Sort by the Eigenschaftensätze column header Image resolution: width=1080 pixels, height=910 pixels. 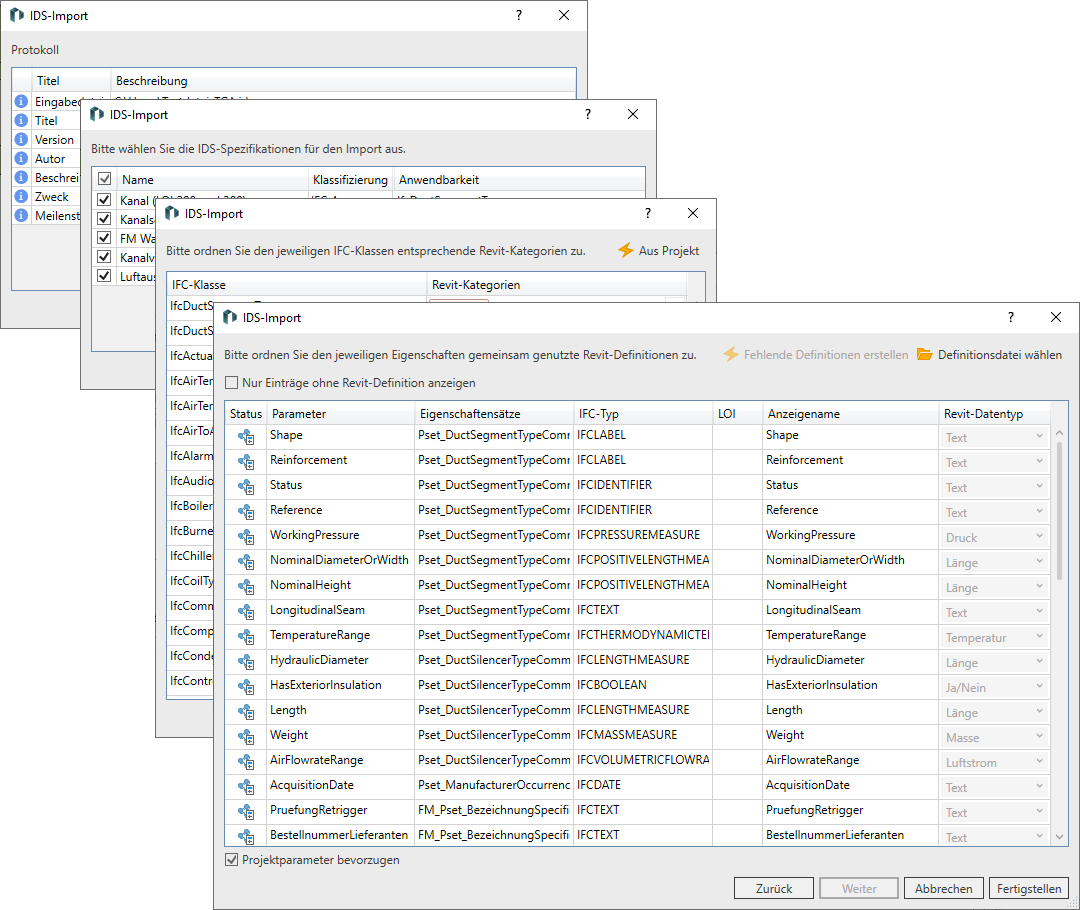pyautogui.click(x=494, y=413)
